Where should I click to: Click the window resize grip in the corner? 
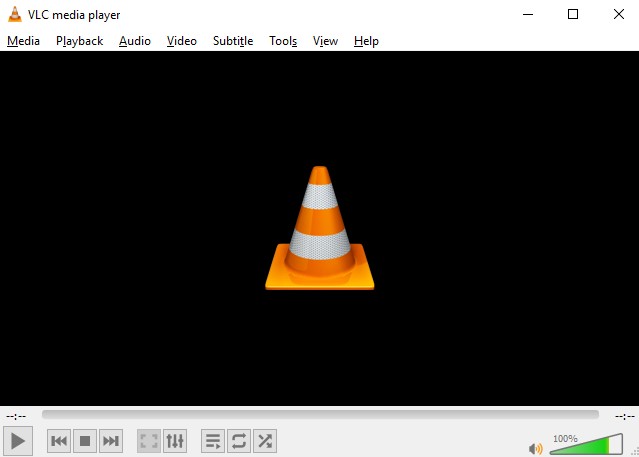(x=635, y=453)
